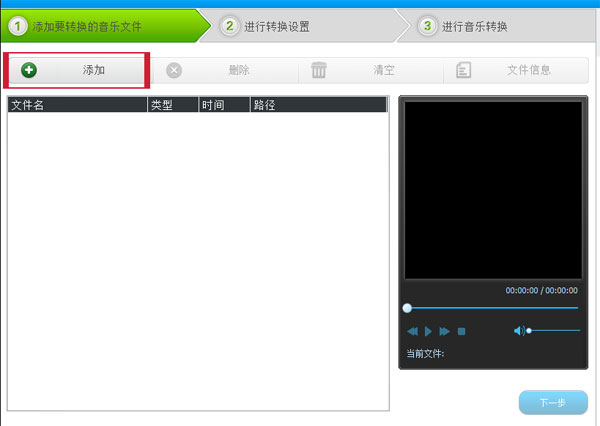Viewport: 600px width, 426px height.
Task: Click the 当前文件 label
Action: 425,353
